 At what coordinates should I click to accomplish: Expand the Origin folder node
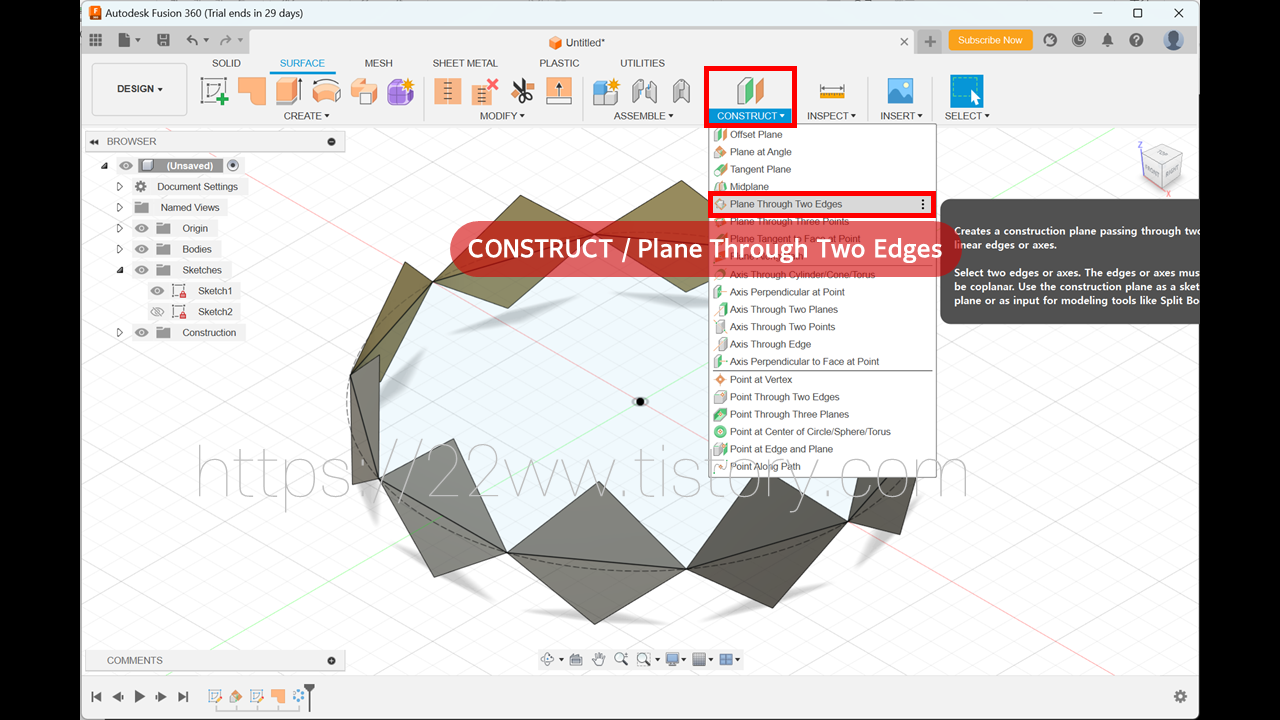coord(120,228)
